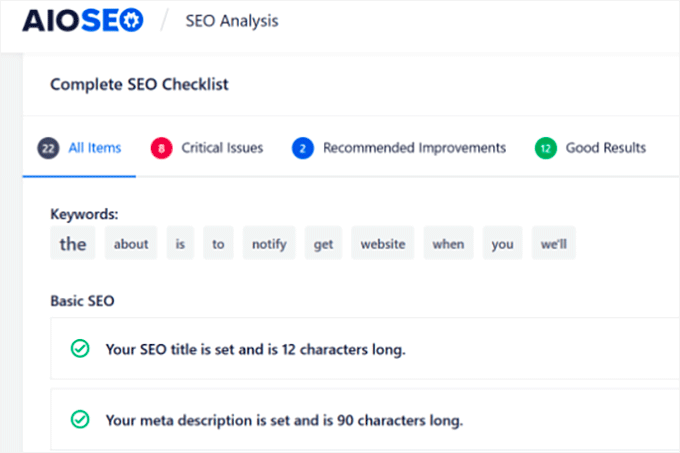This screenshot has width=680, height=453.
Task: Switch to the All Items tab
Action: [94, 148]
